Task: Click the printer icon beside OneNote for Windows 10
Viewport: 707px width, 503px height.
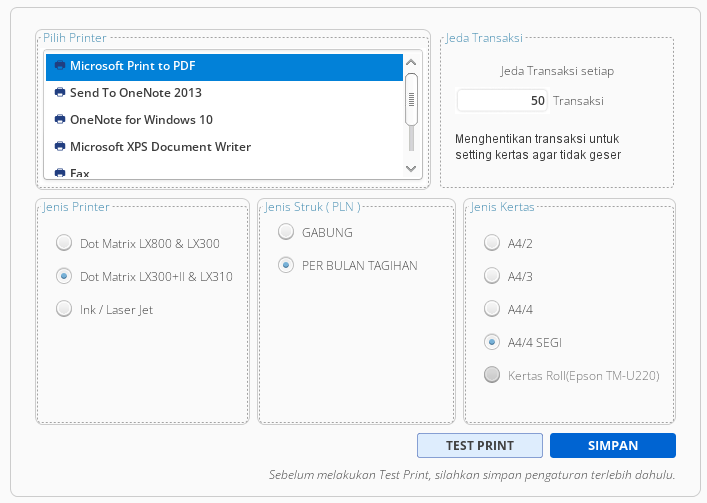Action: pyautogui.click(x=60, y=119)
